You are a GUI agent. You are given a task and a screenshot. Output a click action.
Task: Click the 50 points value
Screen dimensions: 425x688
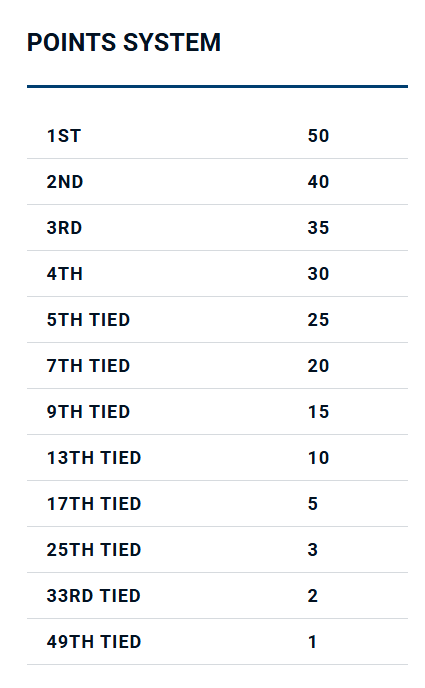tap(318, 136)
